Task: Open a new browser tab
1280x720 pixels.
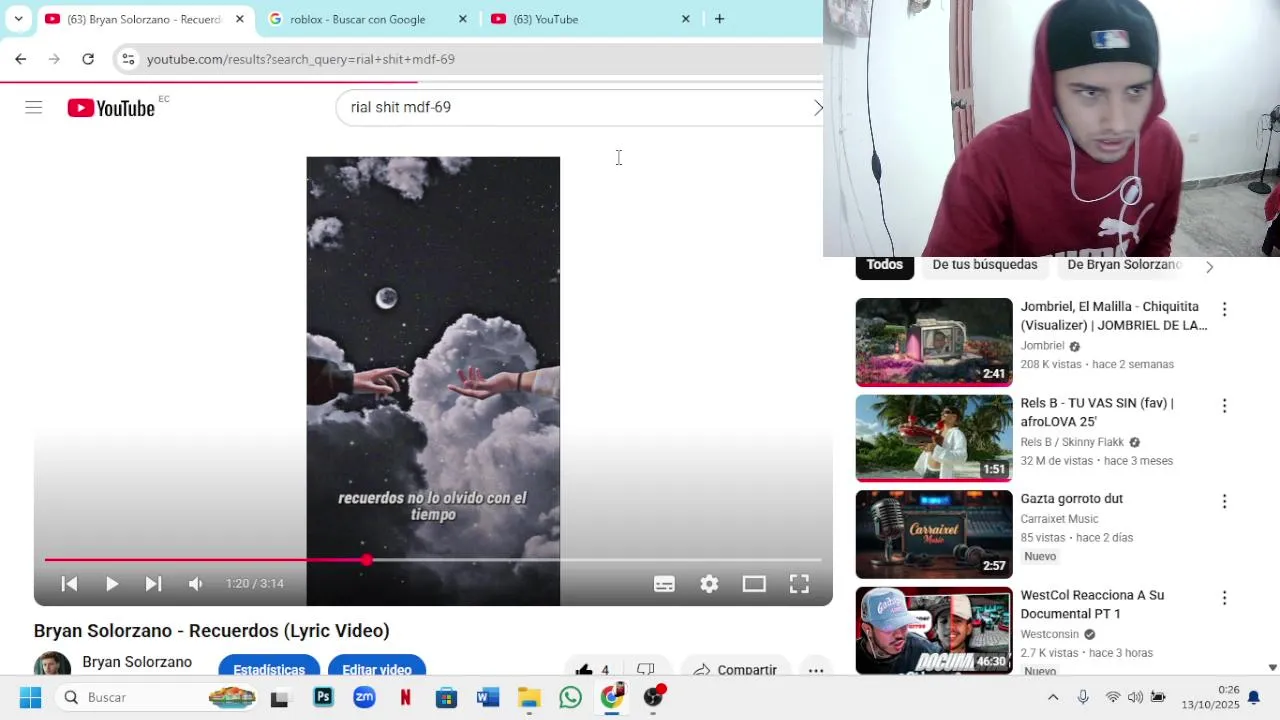Action: click(x=719, y=19)
